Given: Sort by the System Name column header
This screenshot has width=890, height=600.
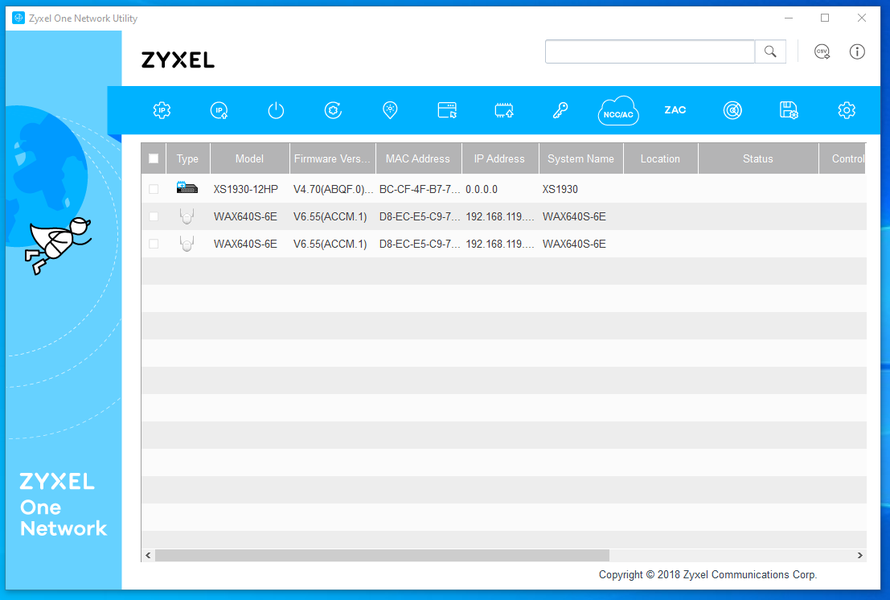Looking at the screenshot, I should [581, 159].
